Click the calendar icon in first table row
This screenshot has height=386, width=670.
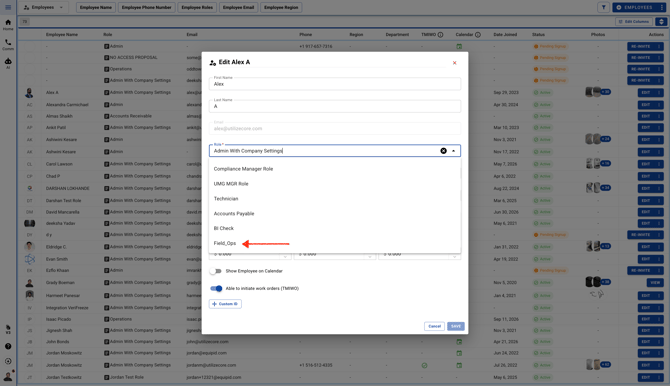click(x=459, y=46)
